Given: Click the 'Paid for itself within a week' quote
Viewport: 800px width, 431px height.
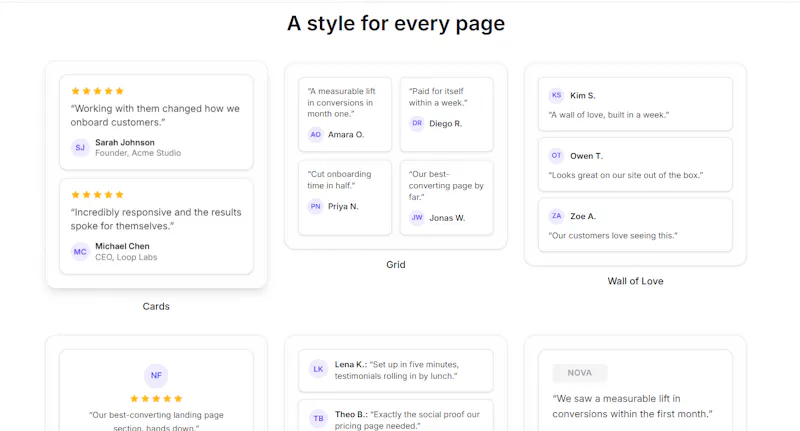Looking at the screenshot, I should (x=438, y=97).
